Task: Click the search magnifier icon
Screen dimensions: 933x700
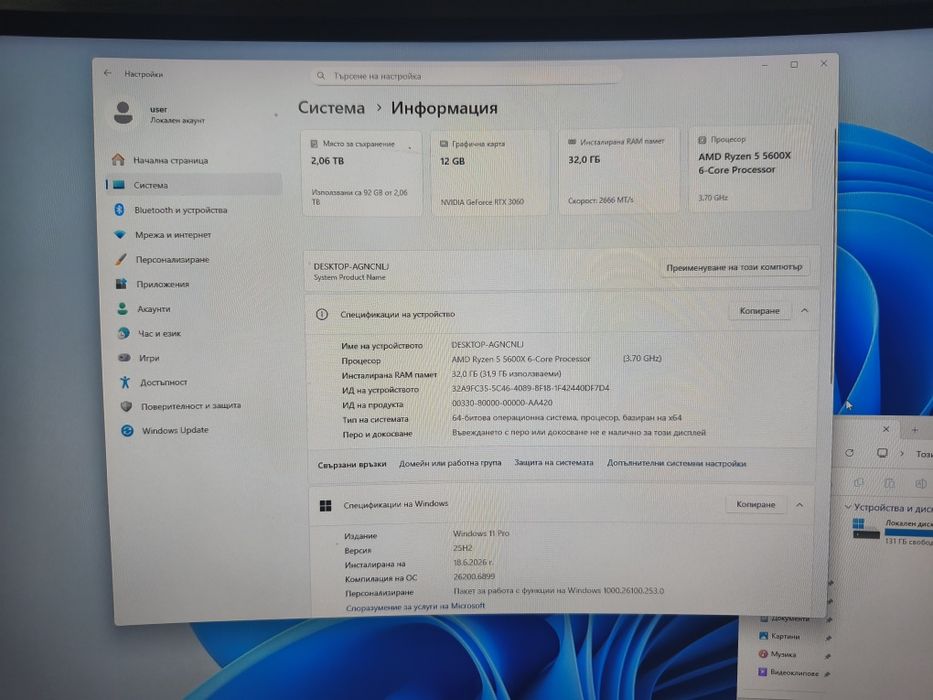Action: (321, 76)
